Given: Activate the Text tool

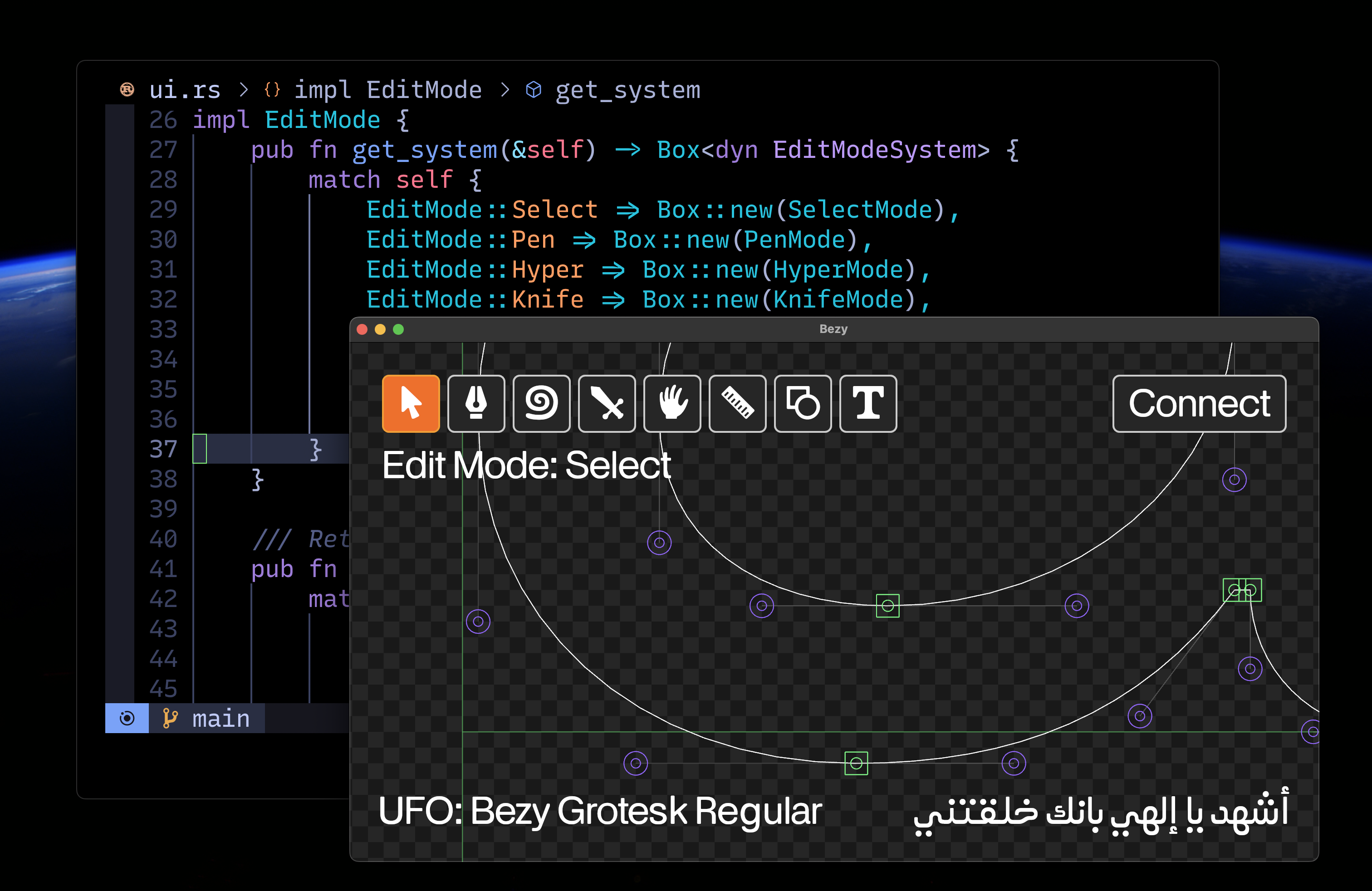Looking at the screenshot, I should click(x=868, y=403).
